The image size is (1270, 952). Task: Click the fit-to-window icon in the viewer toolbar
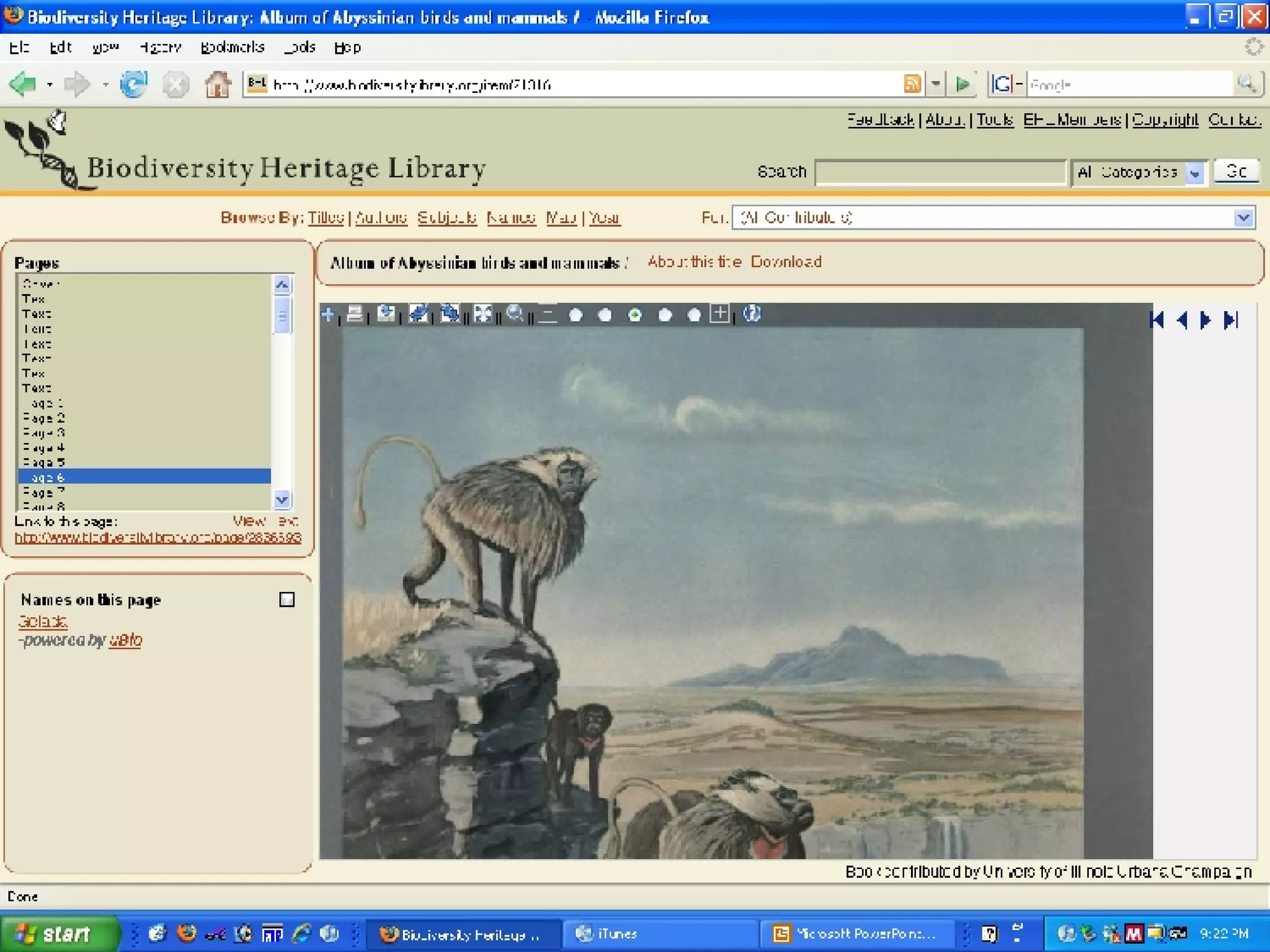click(x=482, y=314)
